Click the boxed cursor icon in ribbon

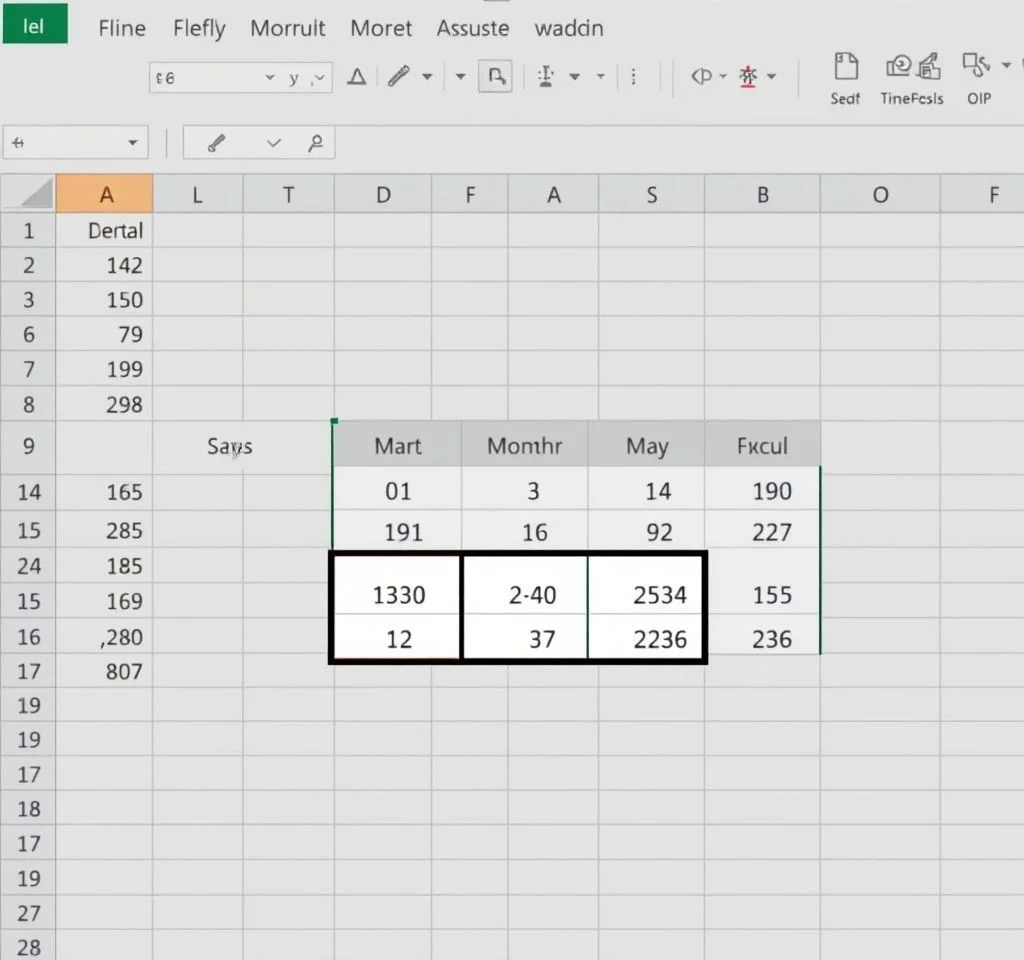495,77
